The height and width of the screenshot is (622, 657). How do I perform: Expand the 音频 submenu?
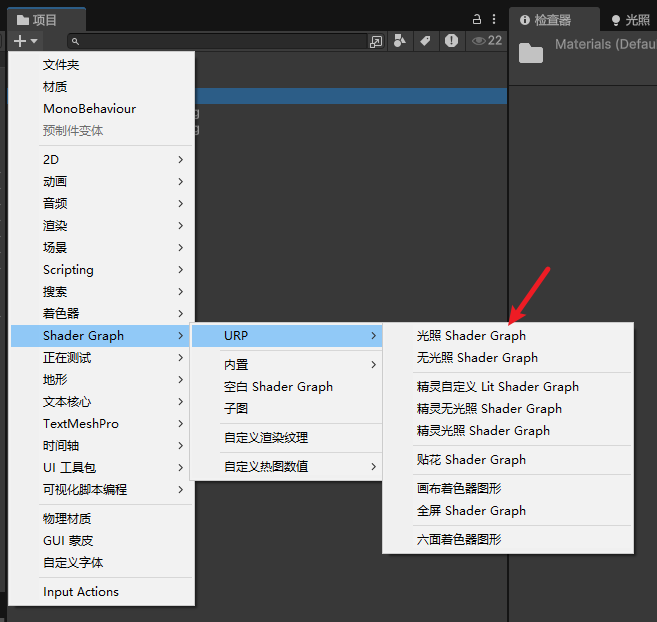pyautogui.click(x=101, y=204)
